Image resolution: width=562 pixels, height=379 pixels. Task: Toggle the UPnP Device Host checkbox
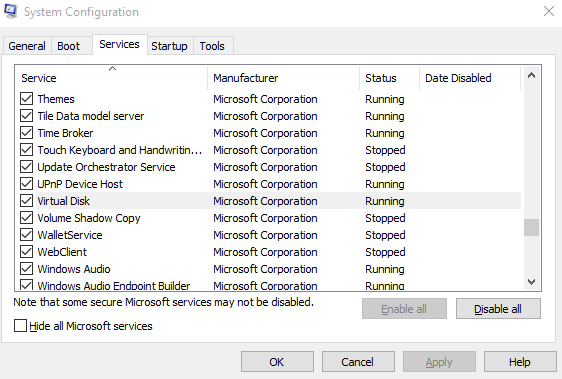(x=27, y=184)
